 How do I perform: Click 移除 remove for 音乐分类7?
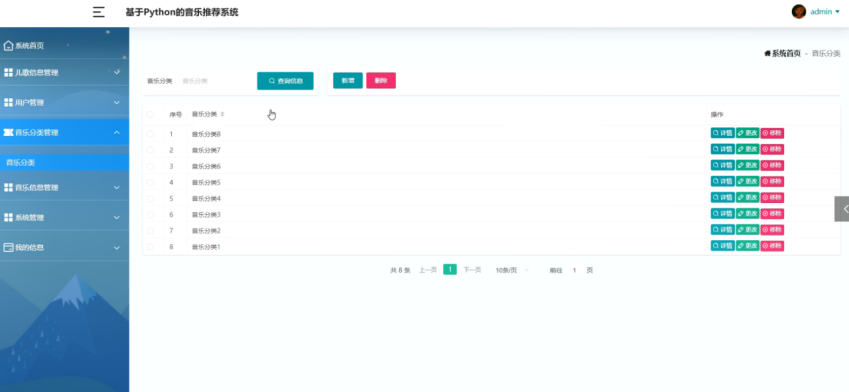coord(772,149)
